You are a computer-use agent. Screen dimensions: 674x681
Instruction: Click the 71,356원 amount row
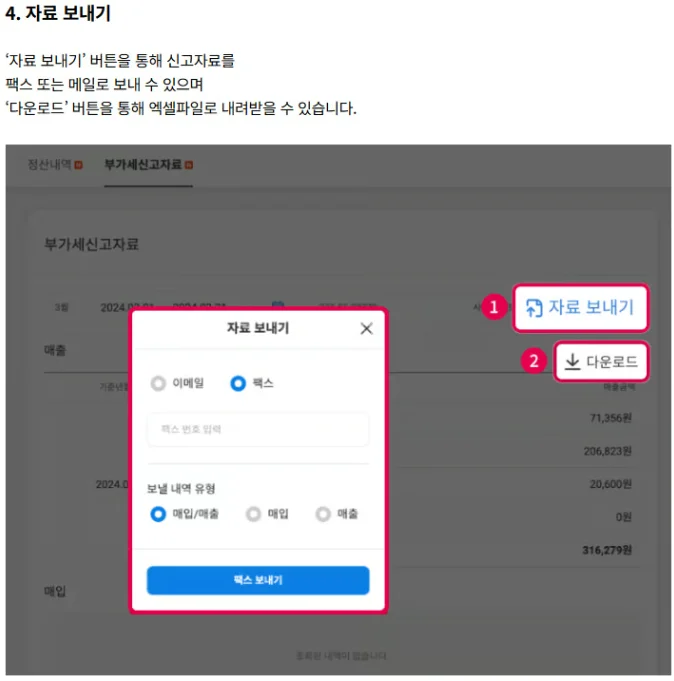point(610,418)
